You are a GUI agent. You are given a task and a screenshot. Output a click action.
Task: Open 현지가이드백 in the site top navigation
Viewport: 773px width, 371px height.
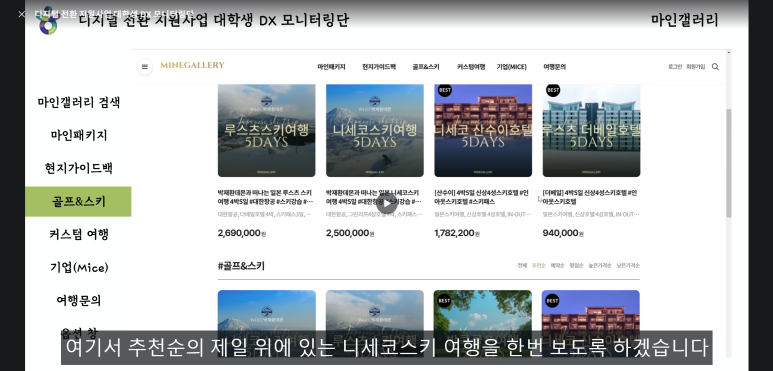coord(379,67)
